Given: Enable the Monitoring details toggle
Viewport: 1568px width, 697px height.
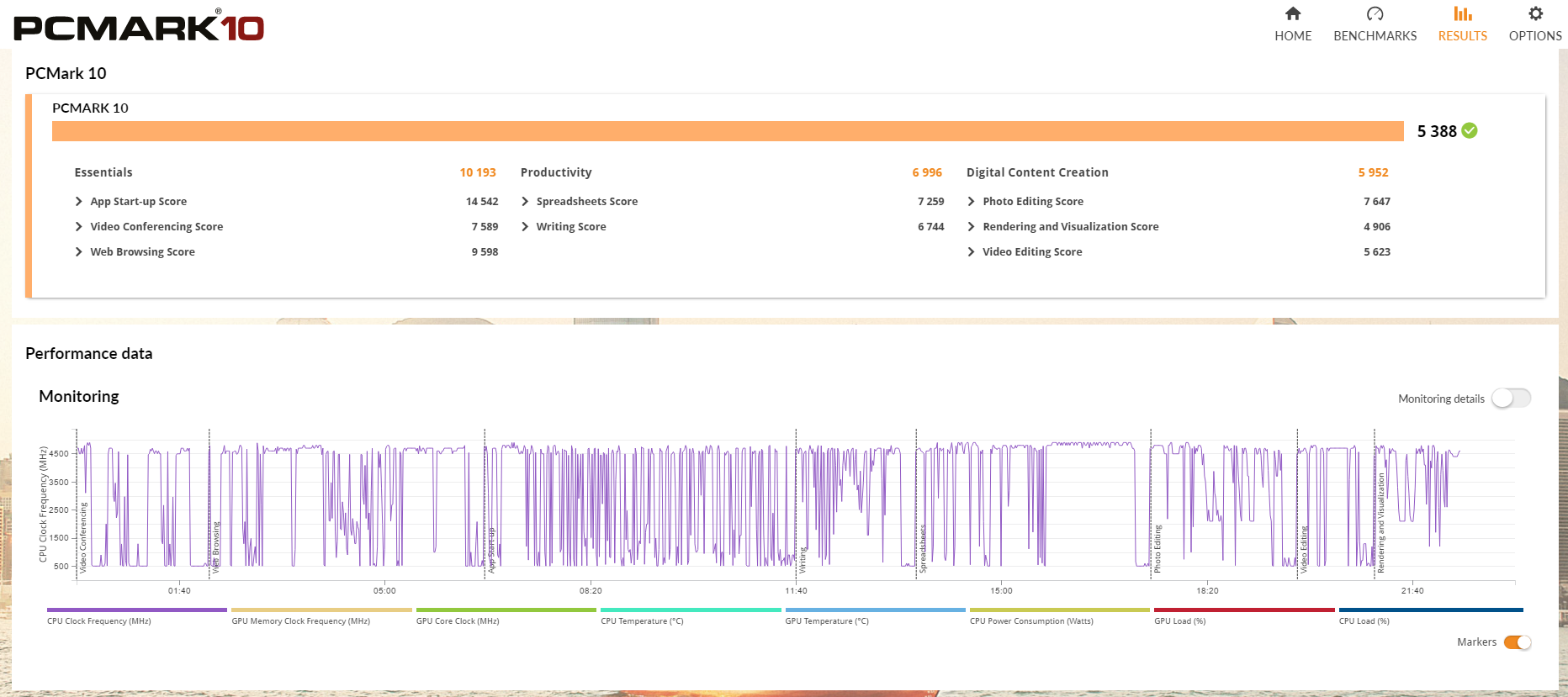Looking at the screenshot, I should tap(1512, 399).
